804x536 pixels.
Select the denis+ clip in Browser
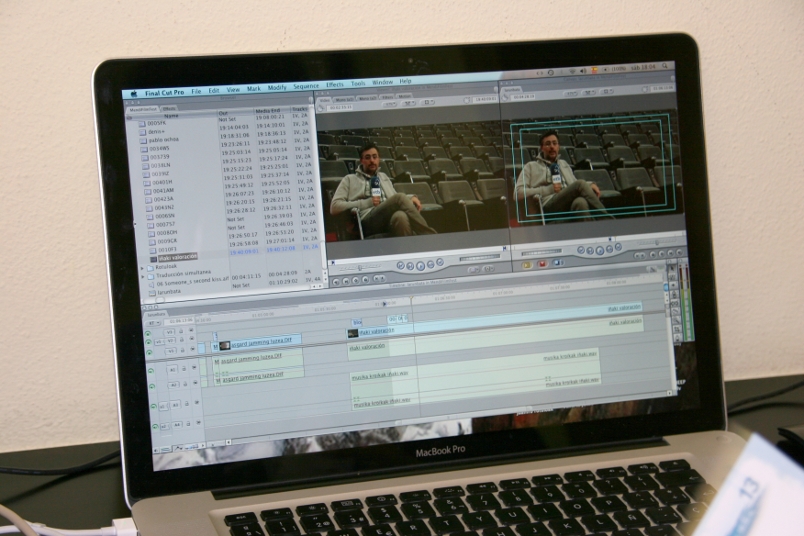click(x=153, y=131)
